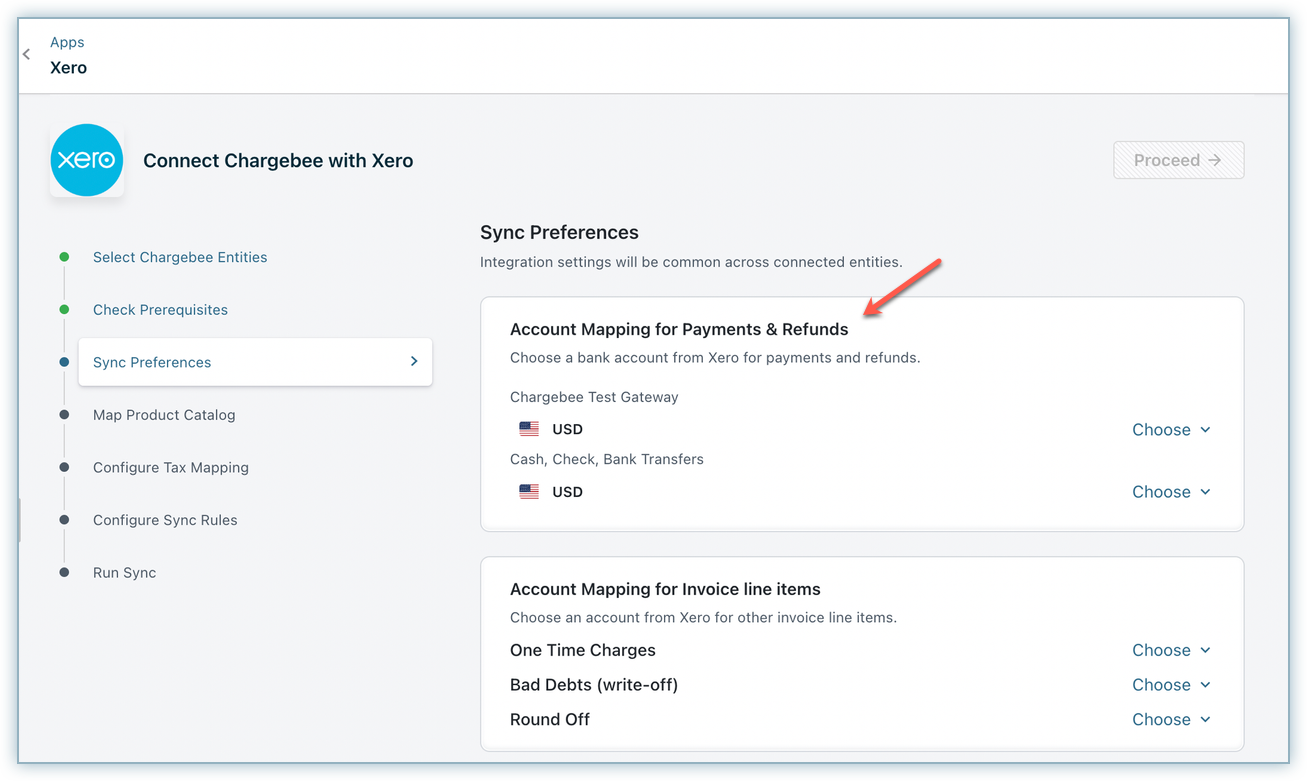
Task: Select Map Product Catalog step
Action: [164, 415]
